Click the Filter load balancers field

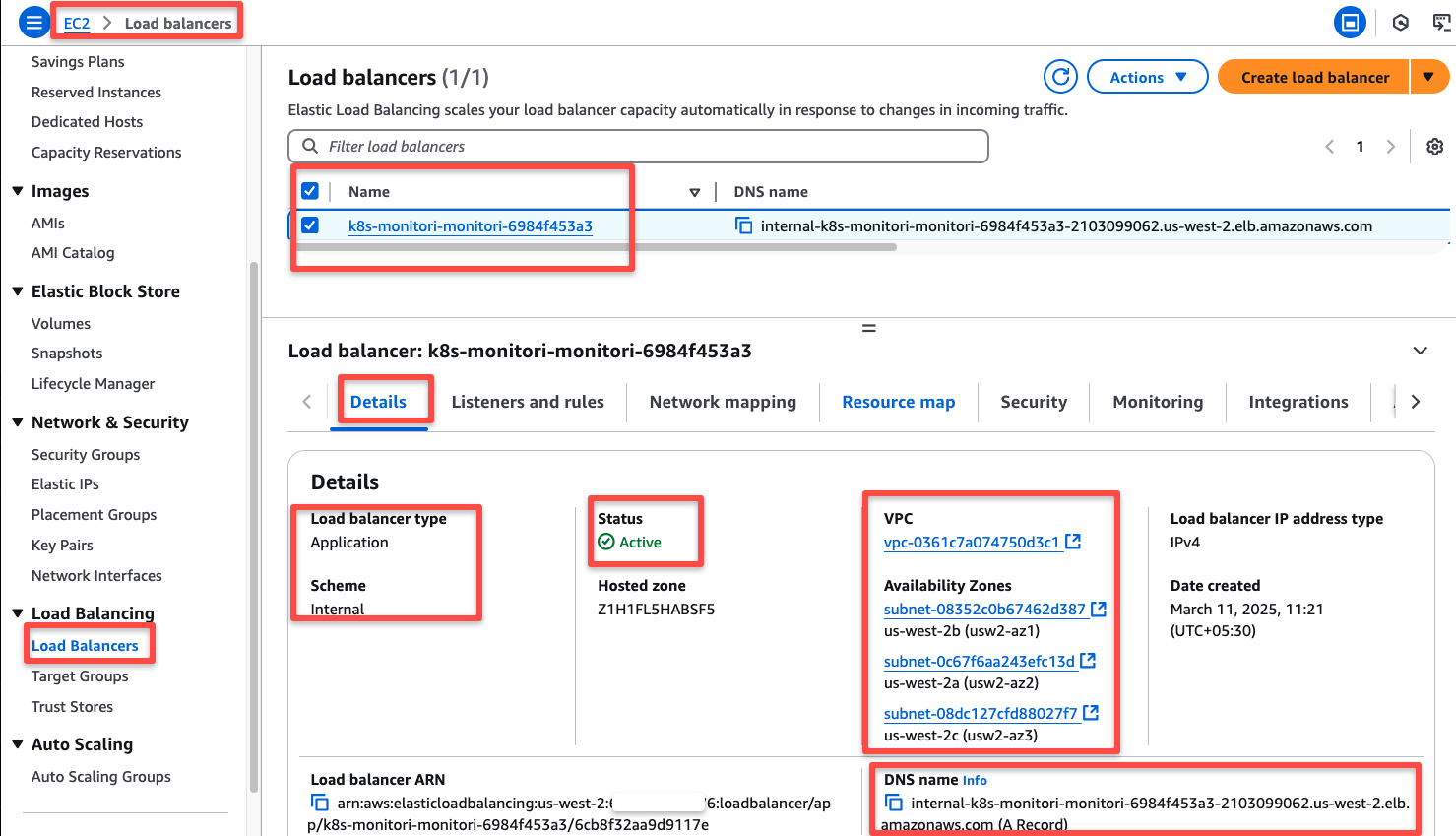pyautogui.click(x=638, y=146)
